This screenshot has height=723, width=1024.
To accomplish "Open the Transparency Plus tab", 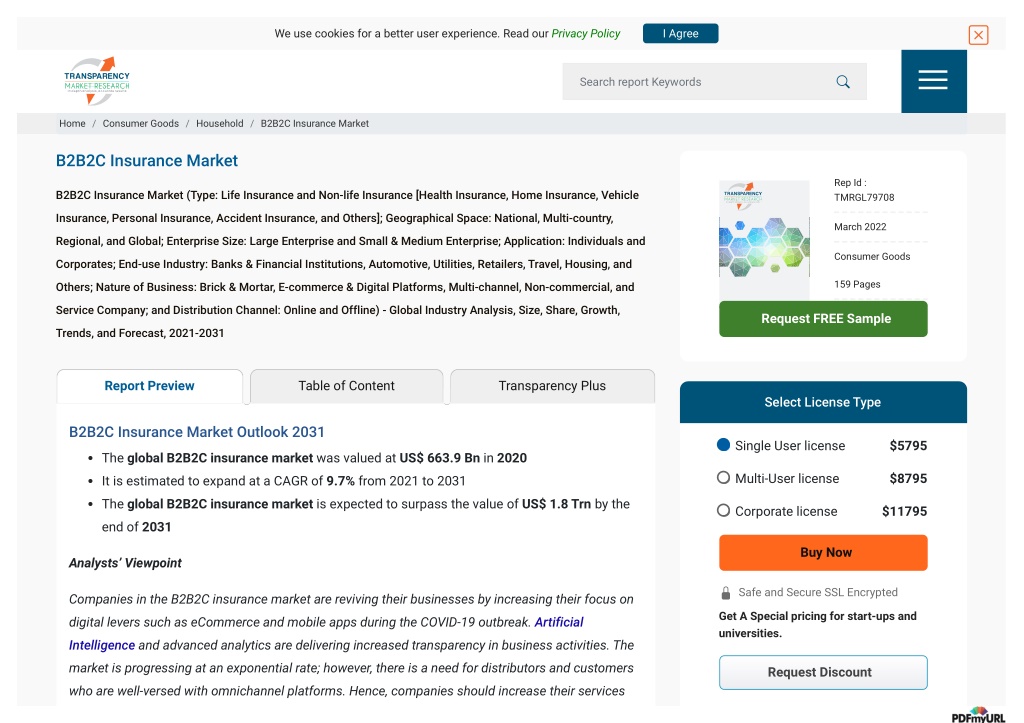I will tap(552, 386).
